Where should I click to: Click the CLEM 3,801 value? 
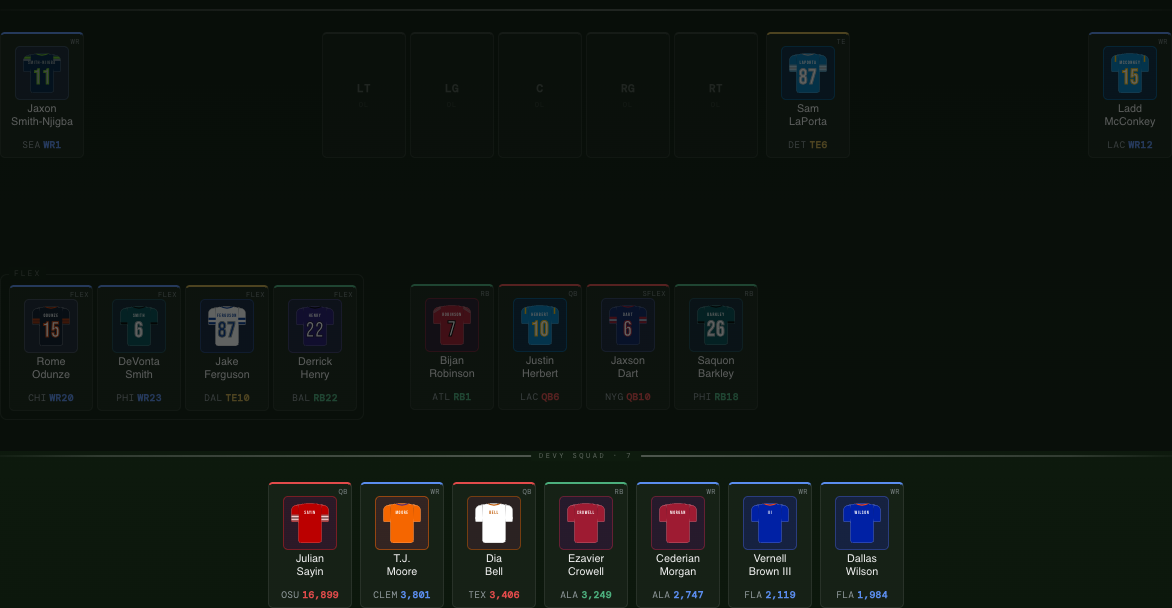pos(402,595)
